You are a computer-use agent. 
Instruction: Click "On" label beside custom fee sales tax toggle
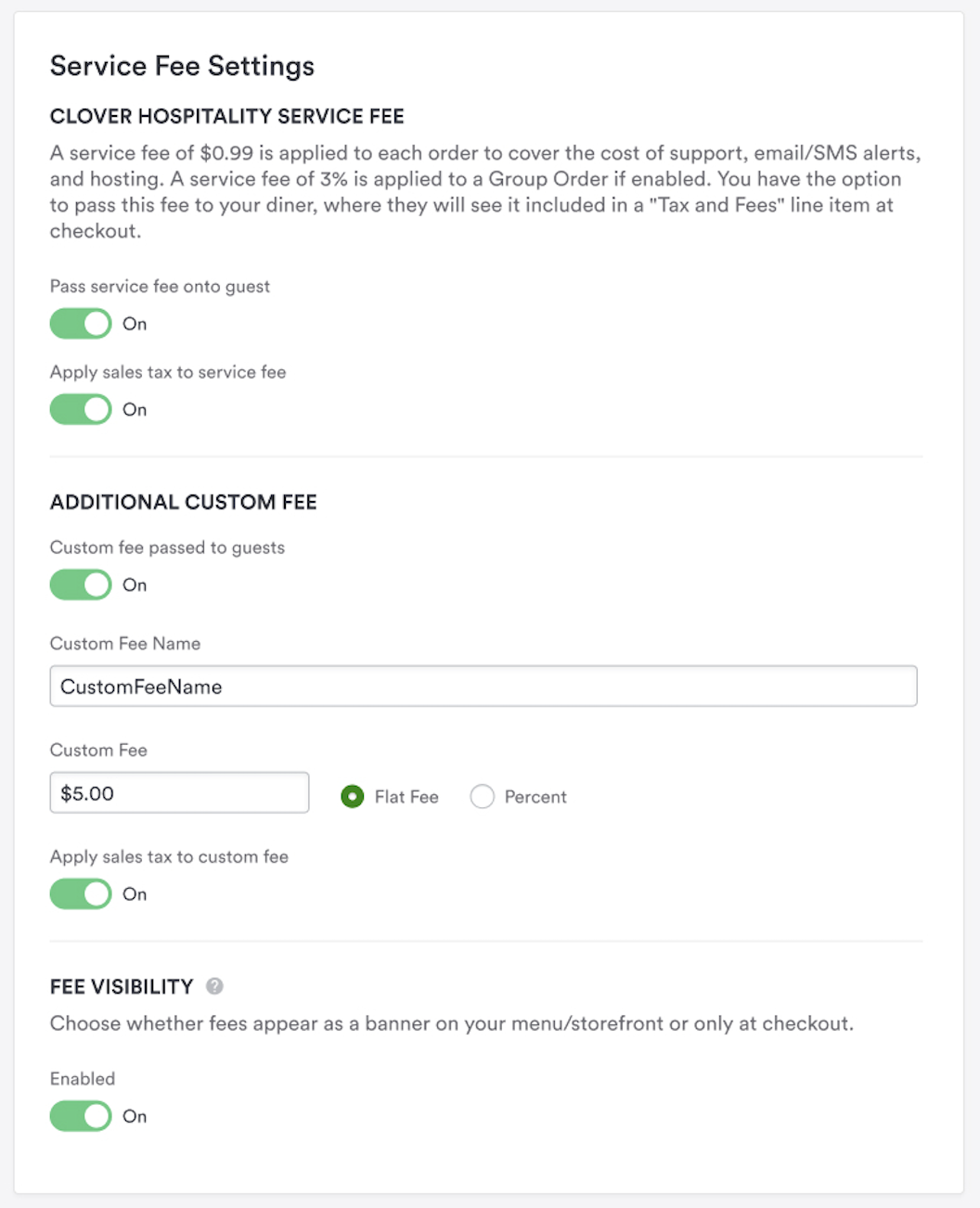[135, 893]
